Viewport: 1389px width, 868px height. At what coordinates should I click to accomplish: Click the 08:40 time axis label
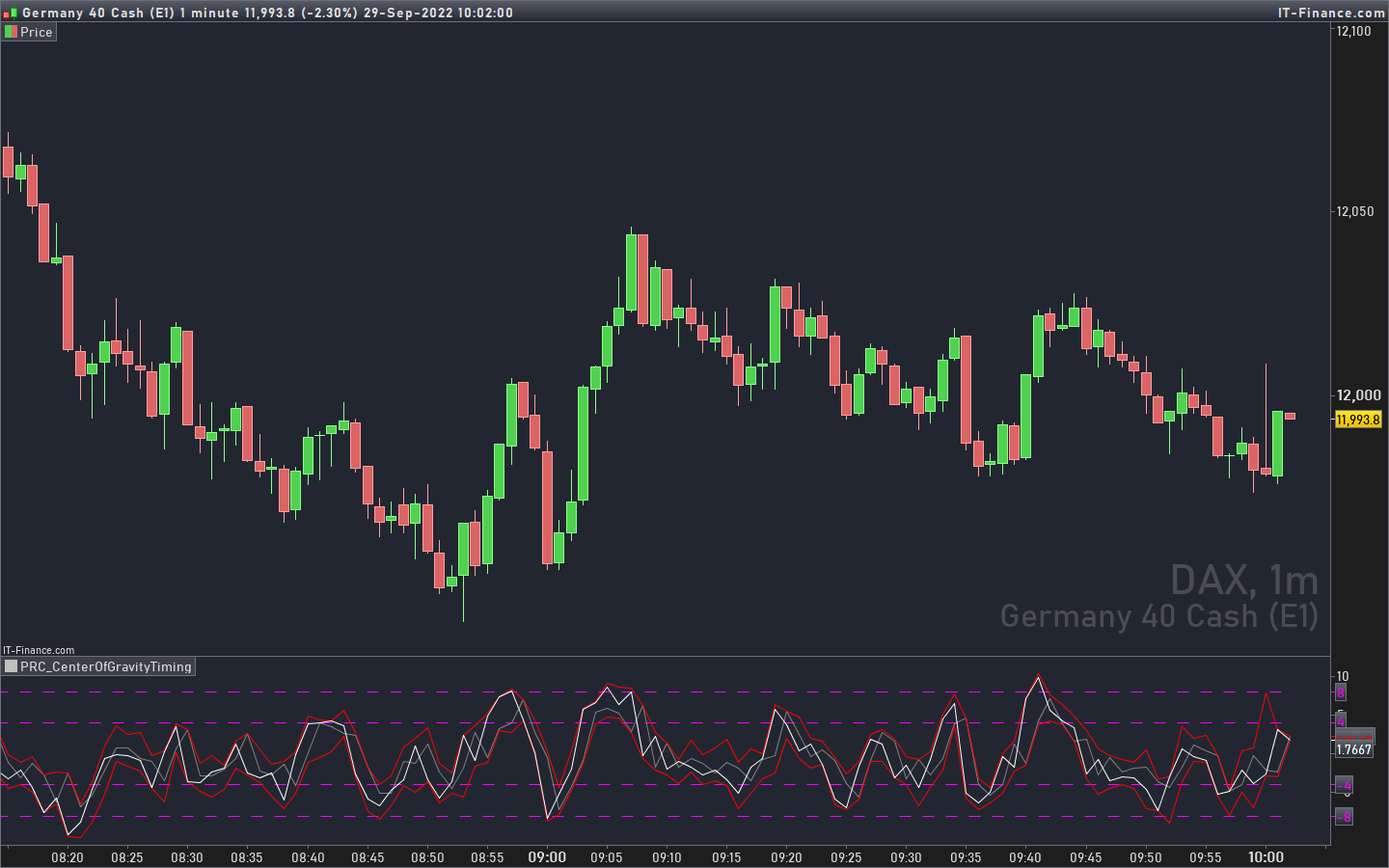[x=308, y=857]
